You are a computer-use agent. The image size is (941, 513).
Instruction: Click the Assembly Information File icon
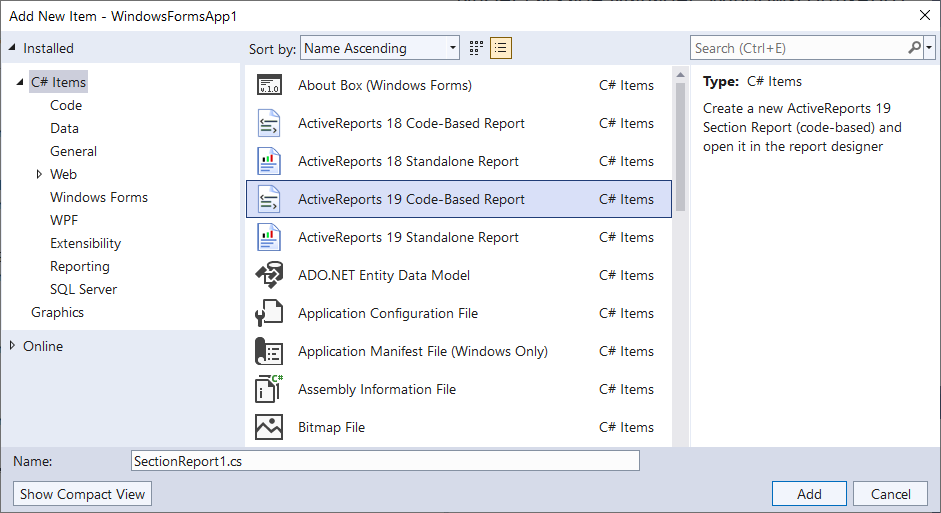coord(269,389)
